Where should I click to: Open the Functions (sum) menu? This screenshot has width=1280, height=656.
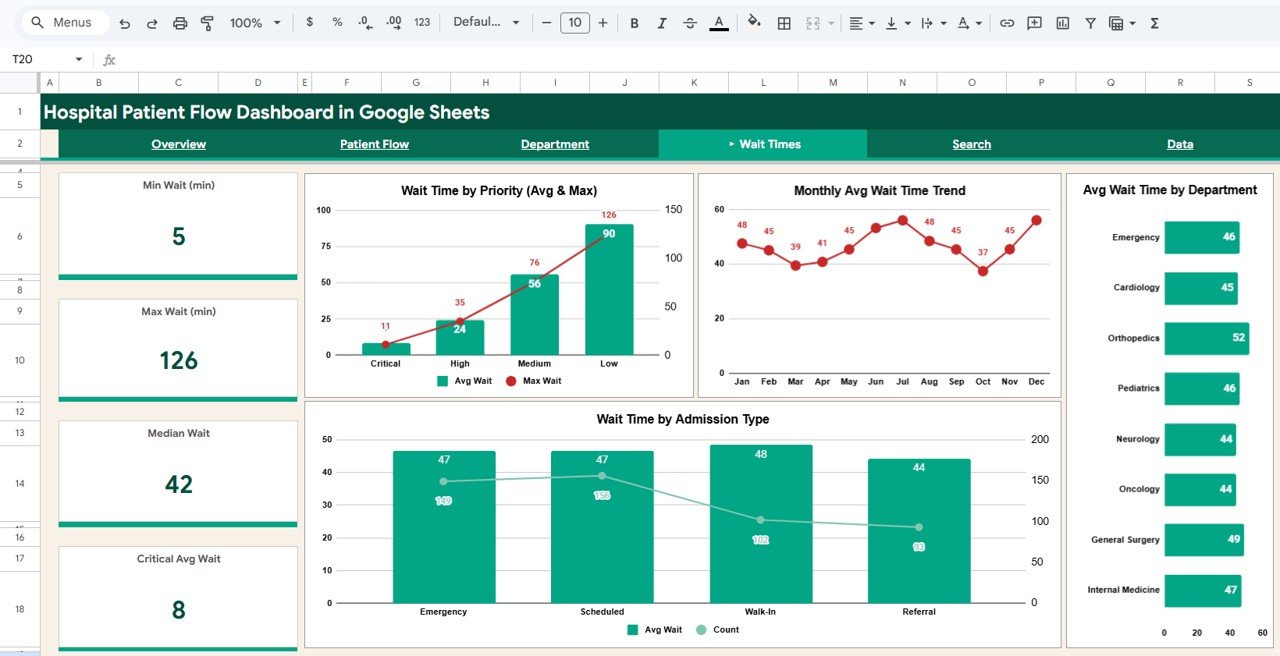(x=1153, y=22)
